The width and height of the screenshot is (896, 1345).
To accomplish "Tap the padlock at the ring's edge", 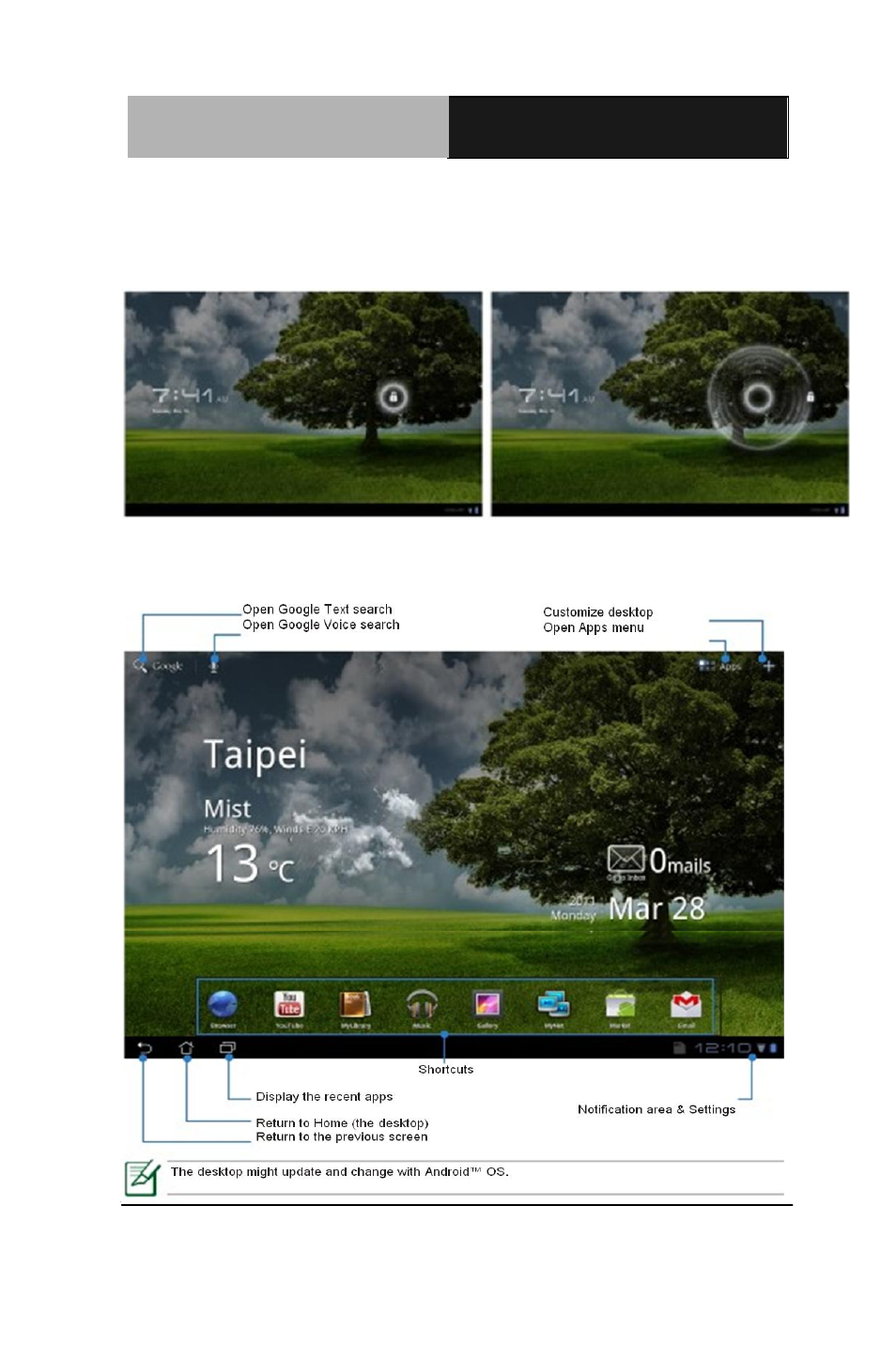I will click(x=811, y=397).
